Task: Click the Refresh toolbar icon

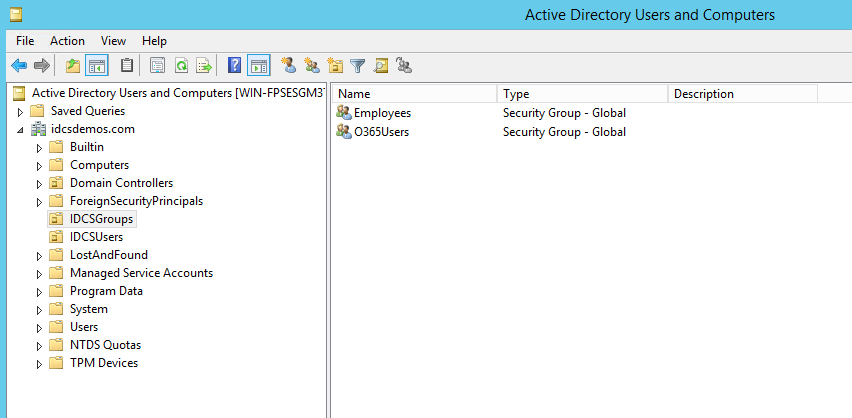Action: 181,66
